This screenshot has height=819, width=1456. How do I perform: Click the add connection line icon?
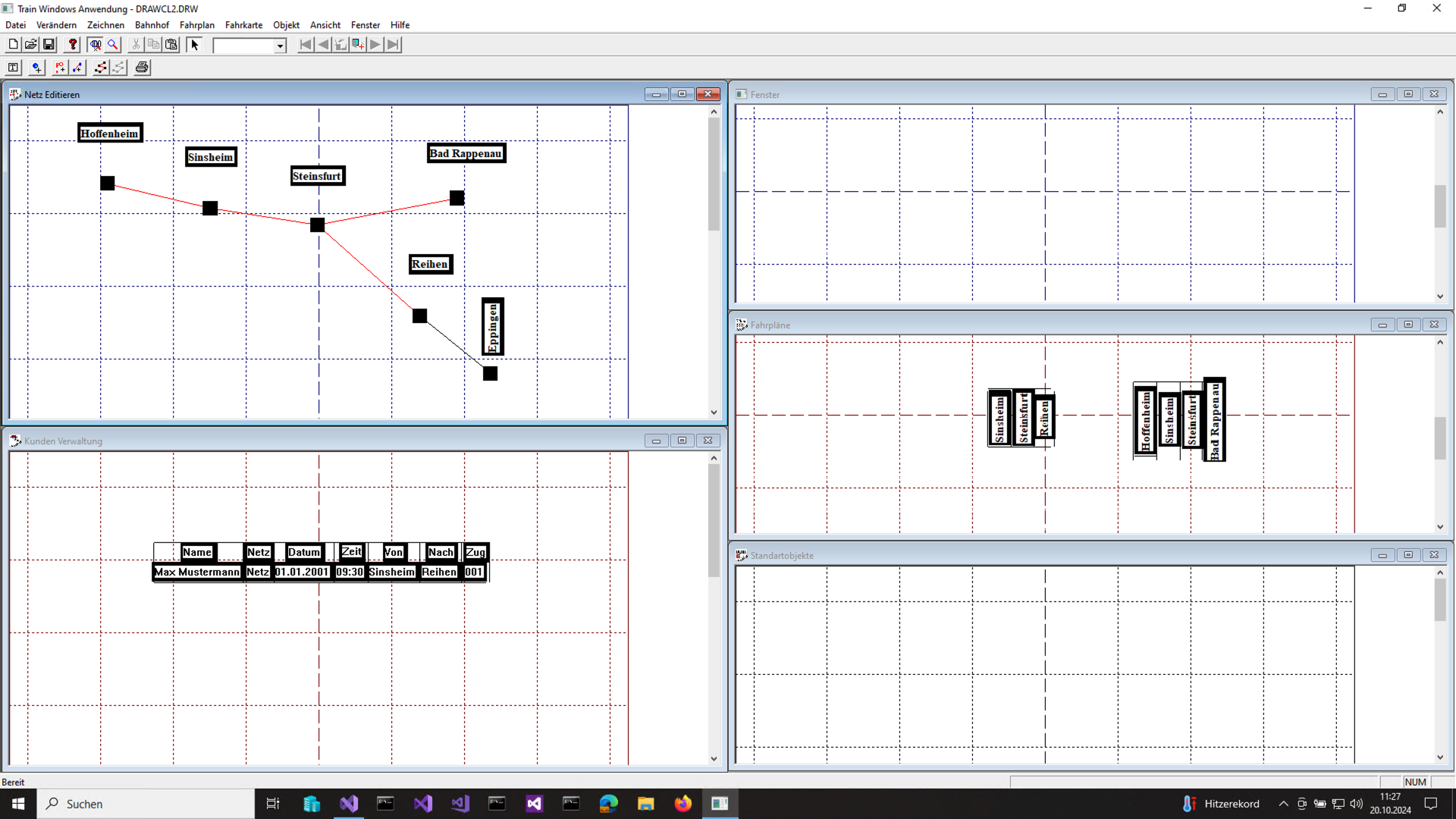point(78,67)
